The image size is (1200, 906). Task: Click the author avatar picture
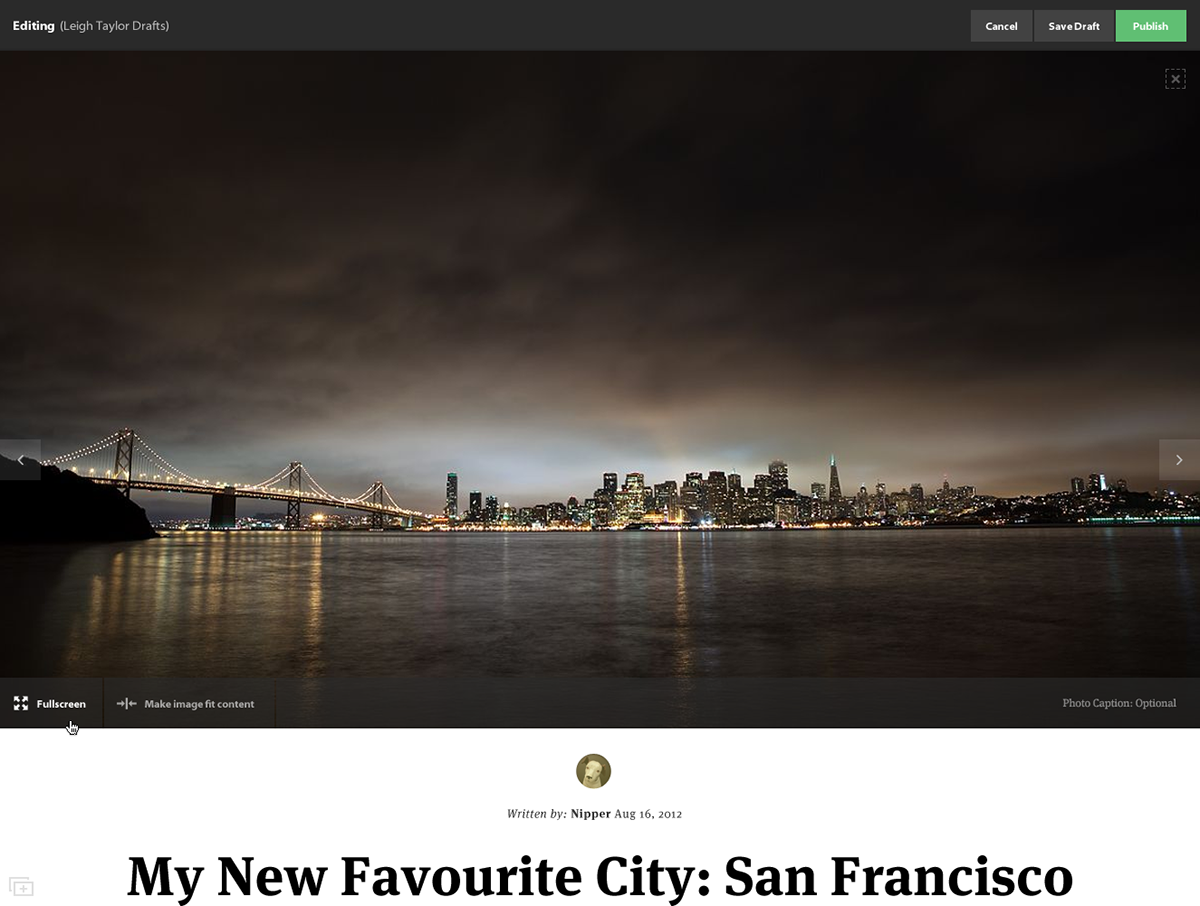coord(593,771)
